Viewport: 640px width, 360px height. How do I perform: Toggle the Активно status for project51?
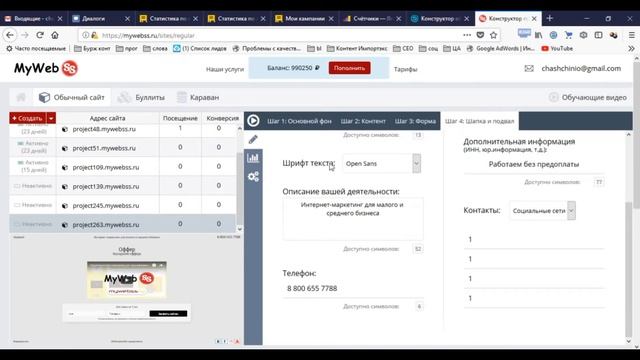pyautogui.click(x=33, y=147)
